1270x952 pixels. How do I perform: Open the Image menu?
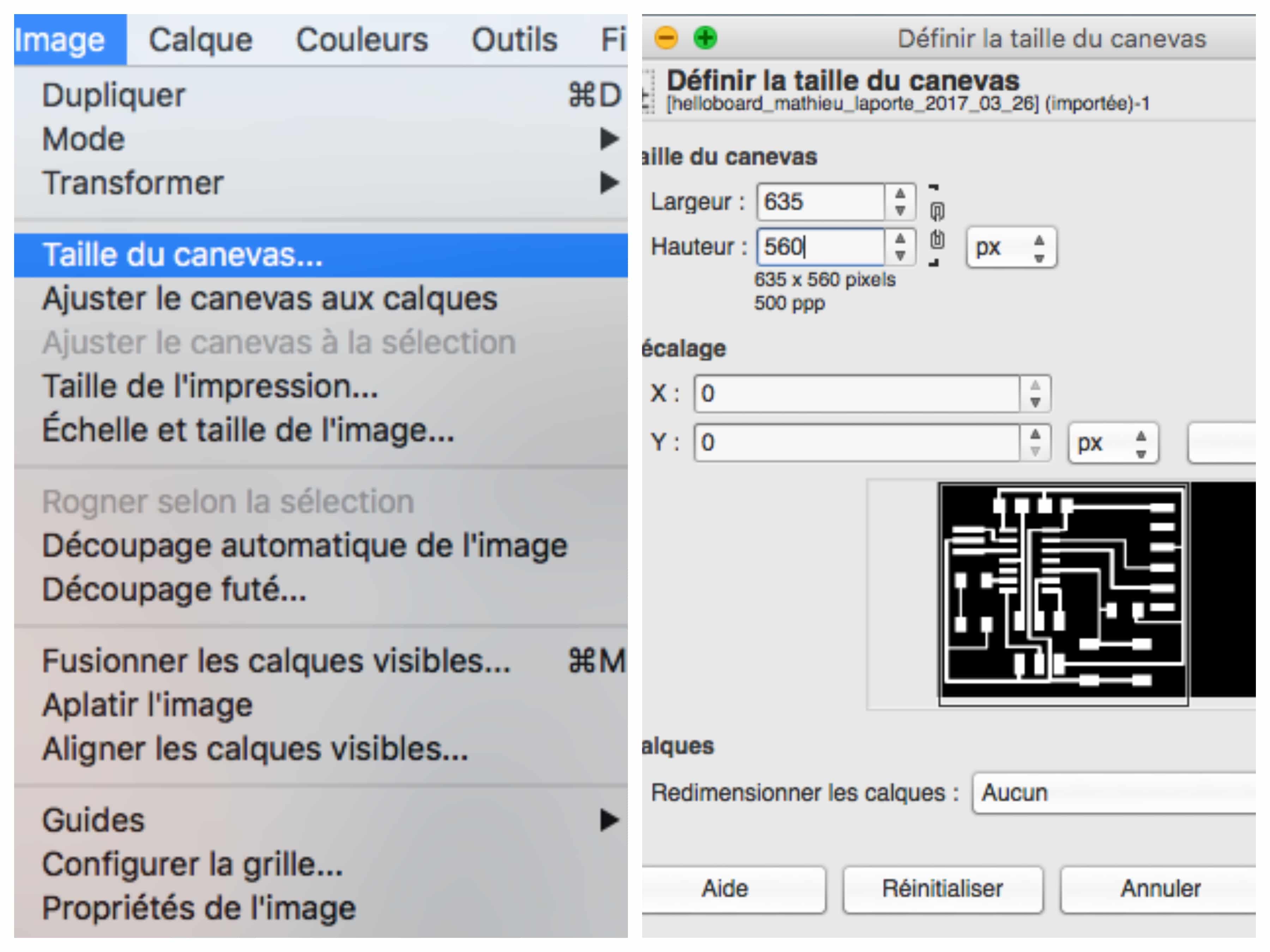69,39
